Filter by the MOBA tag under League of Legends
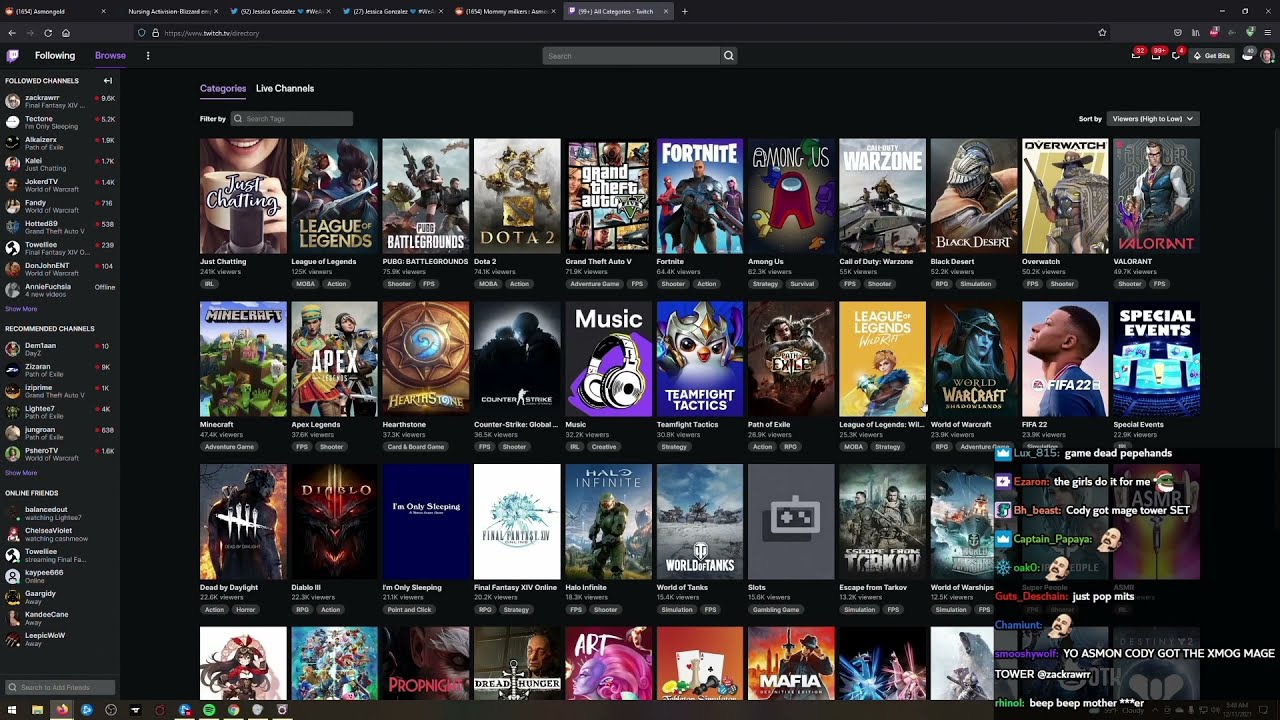Image resolution: width=1280 pixels, height=720 pixels. [305, 284]
